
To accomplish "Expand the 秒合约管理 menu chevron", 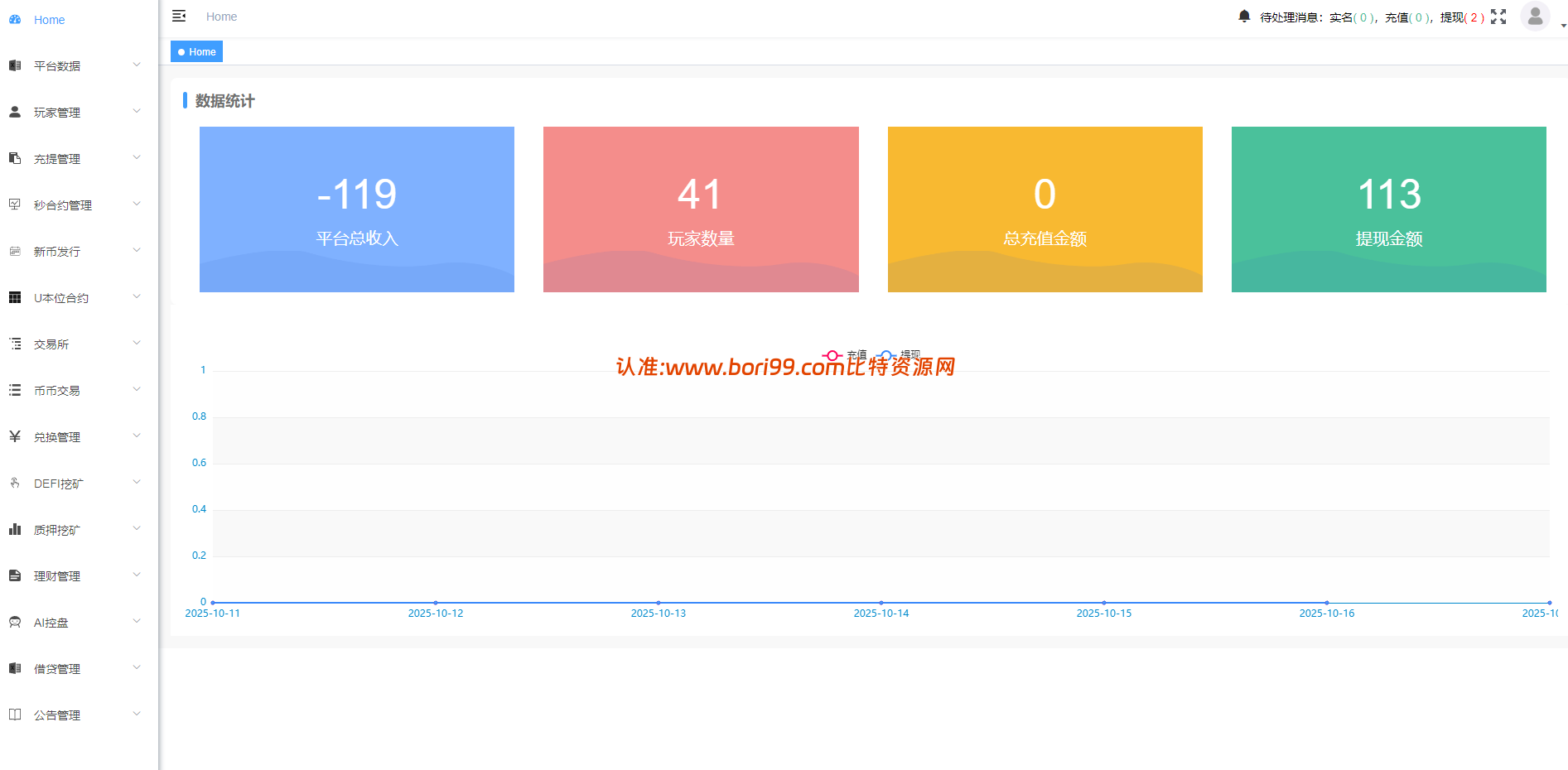I will [x=137, y=204].
